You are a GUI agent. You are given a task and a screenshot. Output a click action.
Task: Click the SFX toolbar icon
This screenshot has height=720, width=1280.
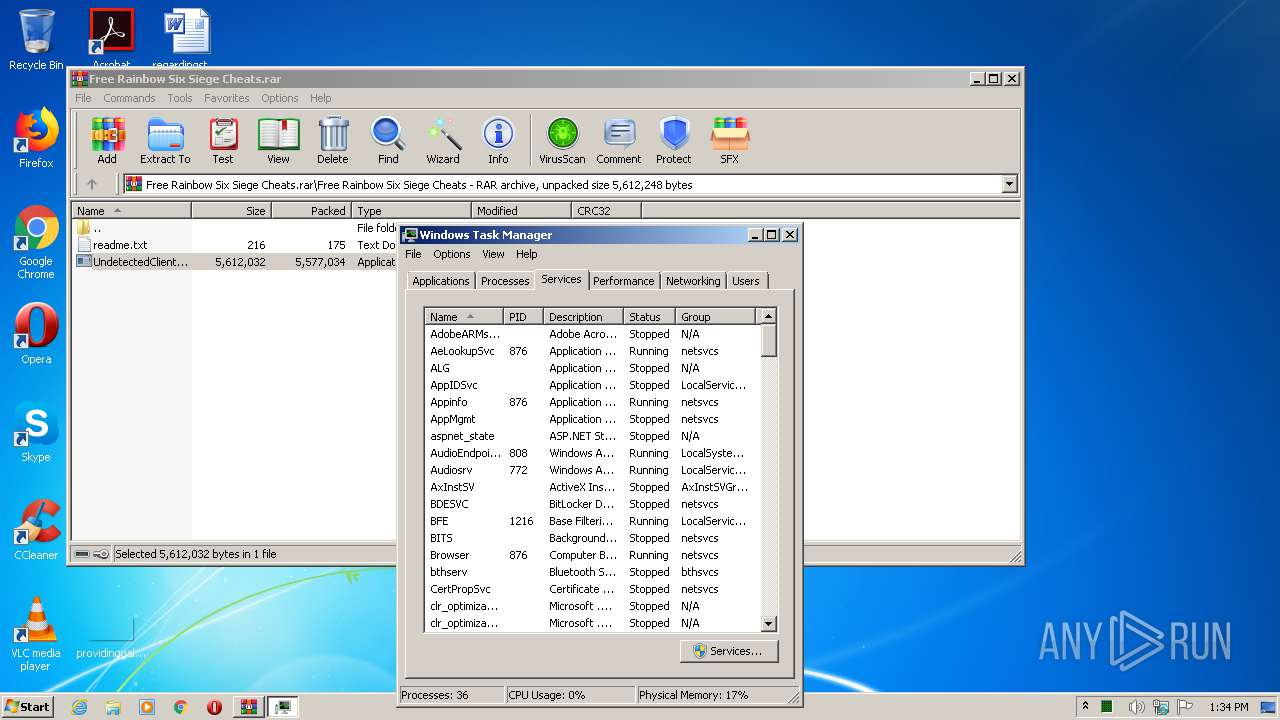coord(730,140)
